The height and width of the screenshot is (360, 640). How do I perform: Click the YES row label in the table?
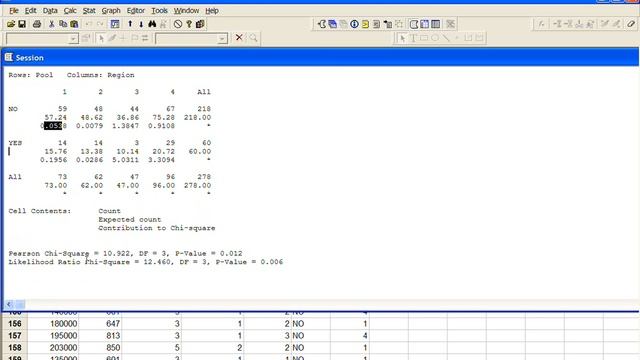coord(15,143)
